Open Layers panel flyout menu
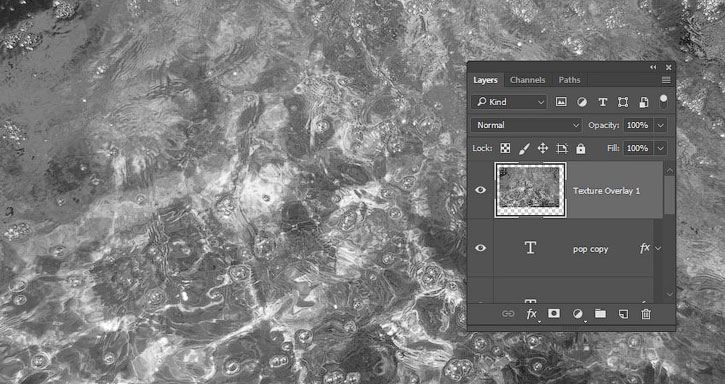The width and height of the screenshot is (725, 384). coord(666,80)
